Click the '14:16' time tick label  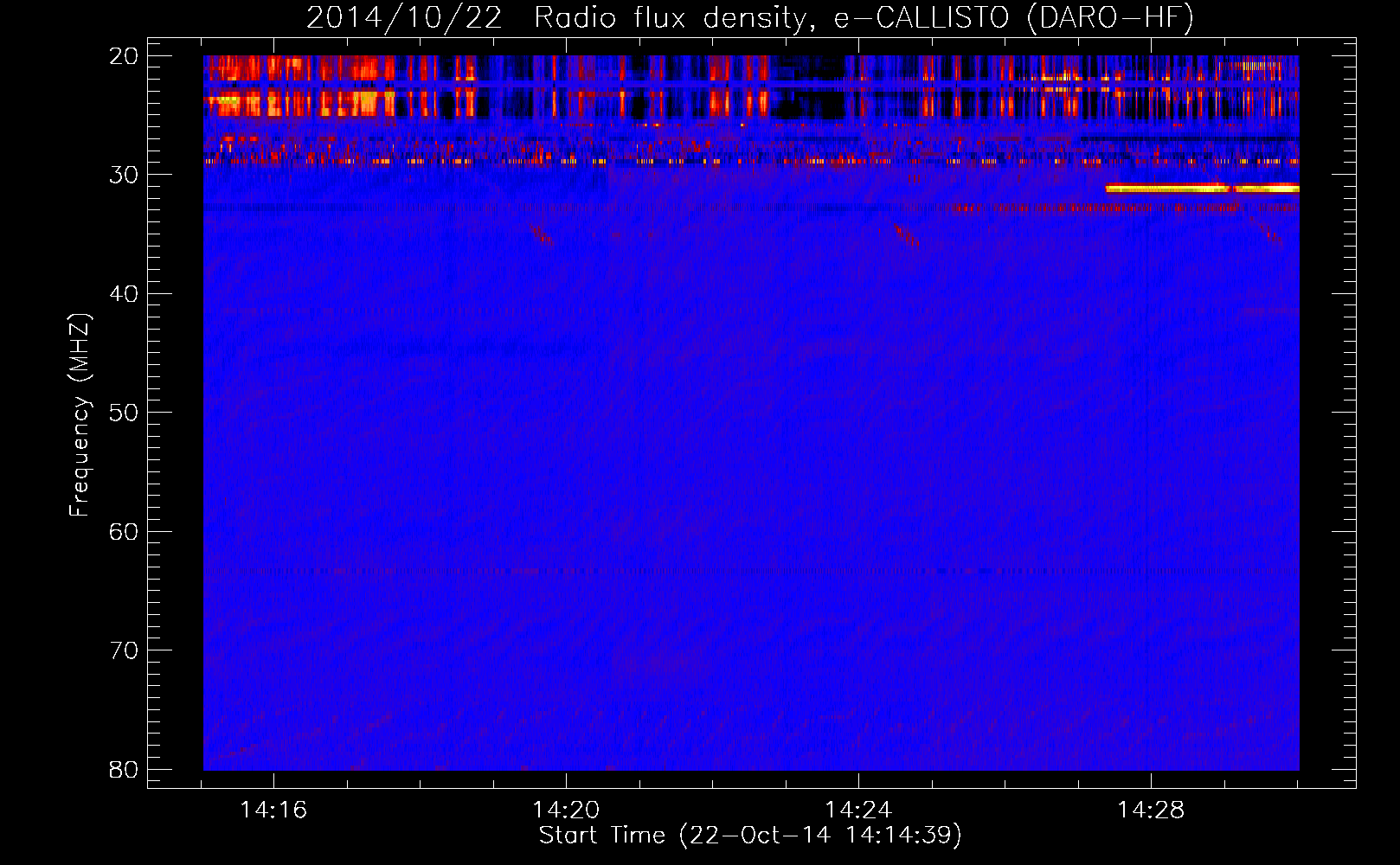pos(273,811)
